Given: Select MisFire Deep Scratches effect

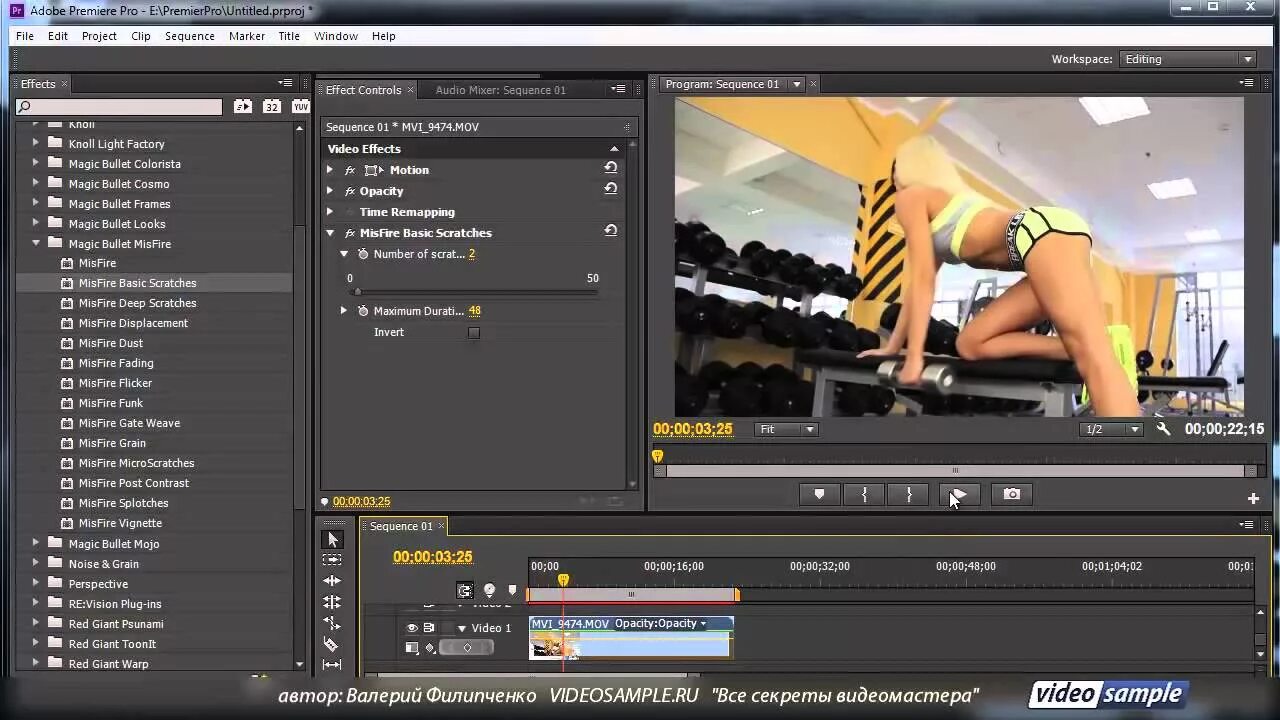Looking at the screenshot, I should (x=138, y=303).
